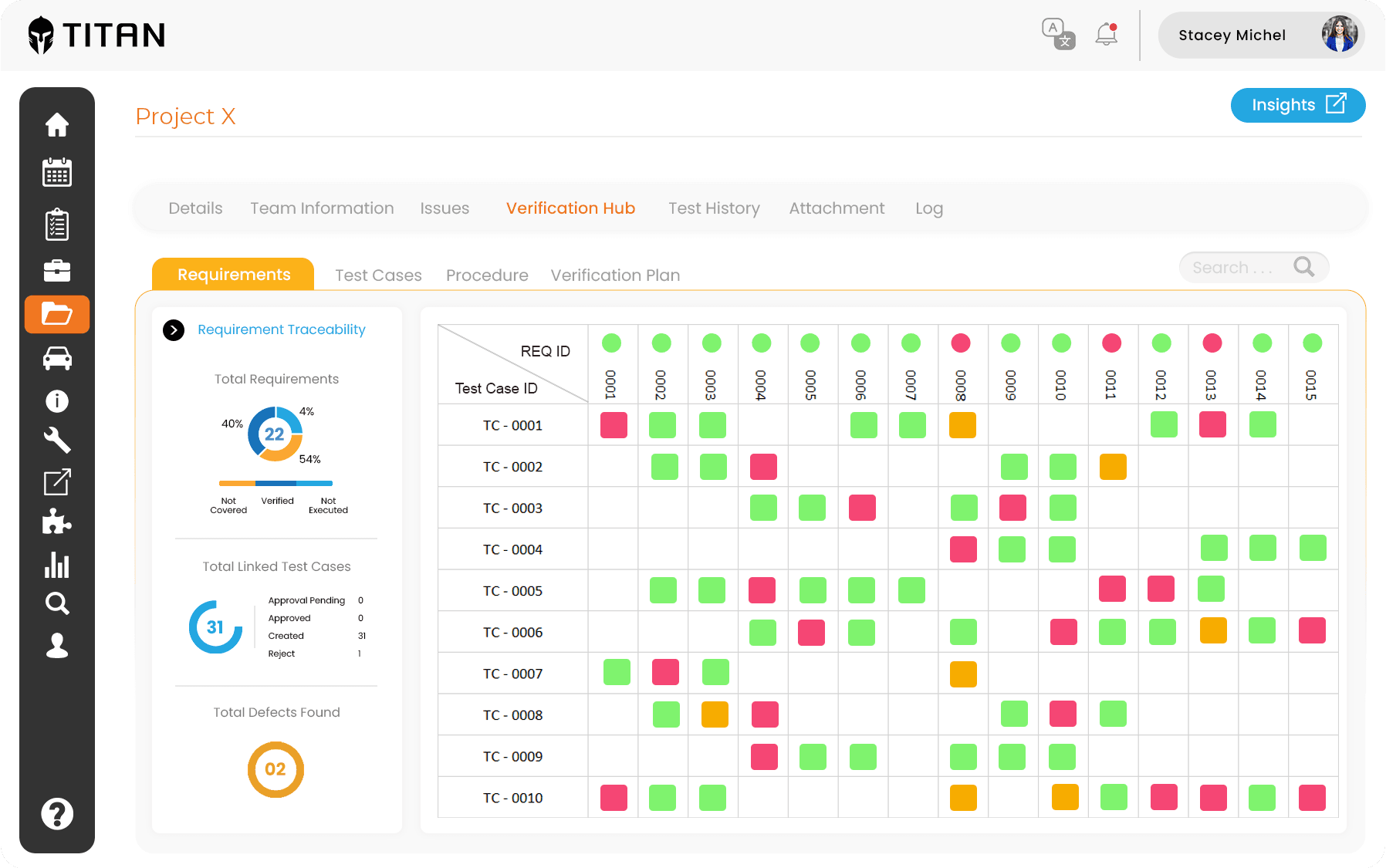Check notifications via the bell icon
1386x868 pixels.
click(x=1105, y=34)
